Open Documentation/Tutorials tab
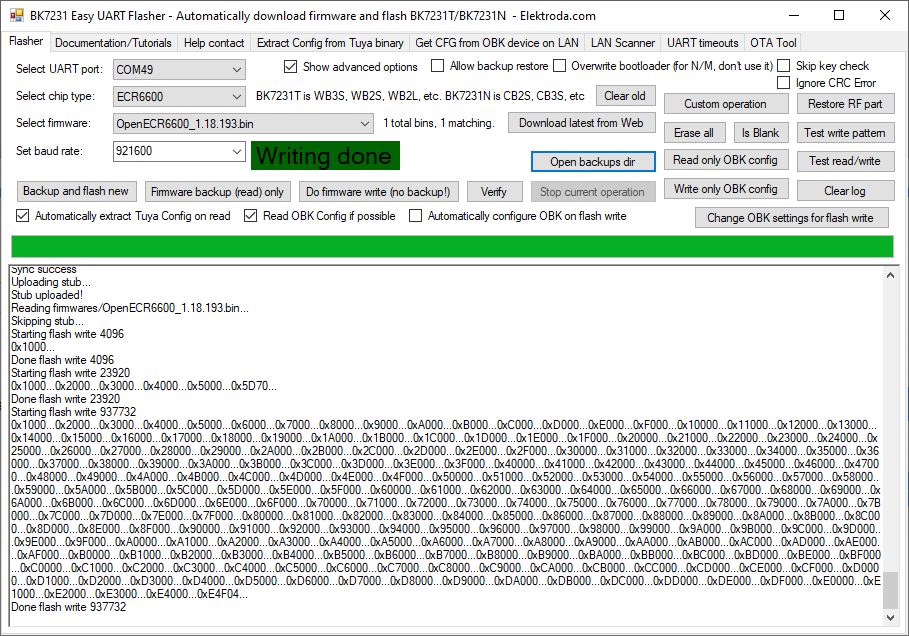 pyautogui.click(x=113, y=43)
